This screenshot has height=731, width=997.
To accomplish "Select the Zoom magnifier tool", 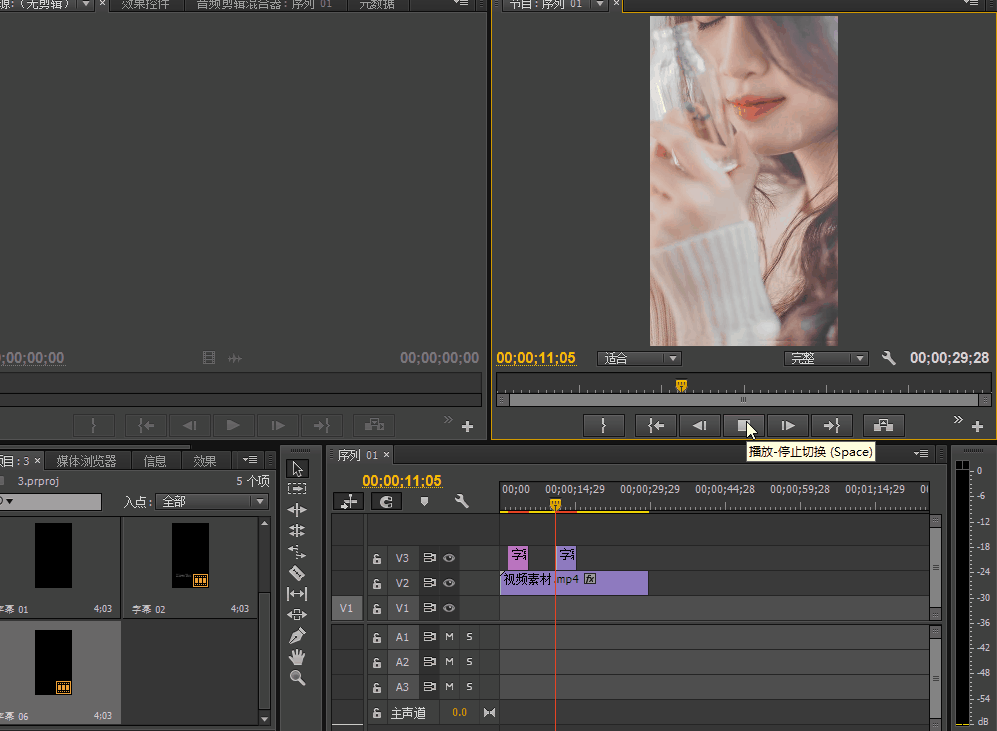I will (297, 678).
